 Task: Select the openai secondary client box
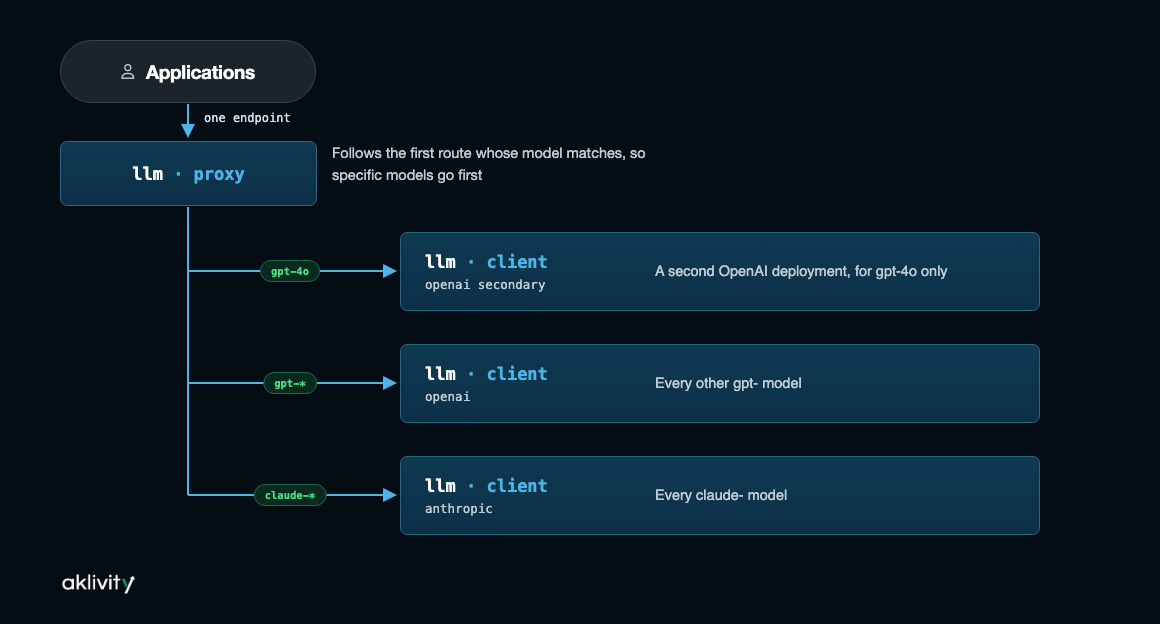click(720, 272)
